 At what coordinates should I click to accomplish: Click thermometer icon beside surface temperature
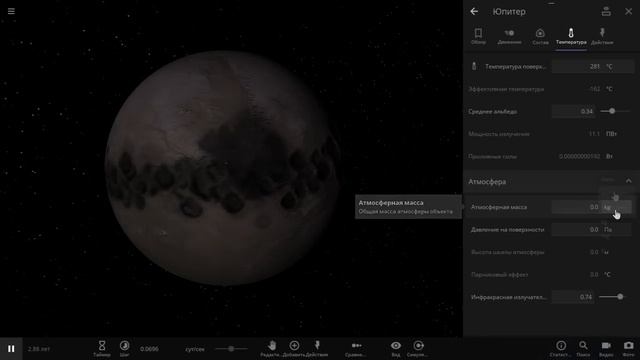[x=474, y=66]
